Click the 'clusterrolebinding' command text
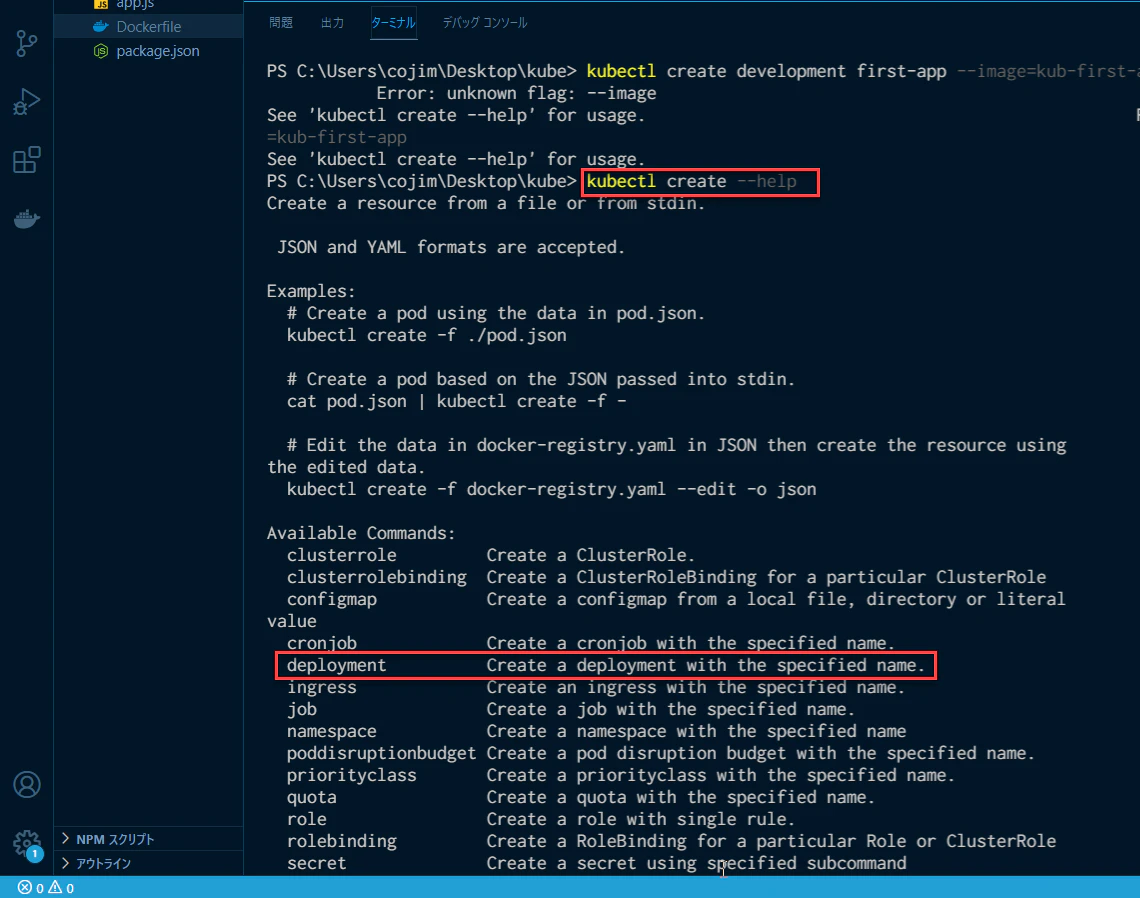 (x=377, y=577)
